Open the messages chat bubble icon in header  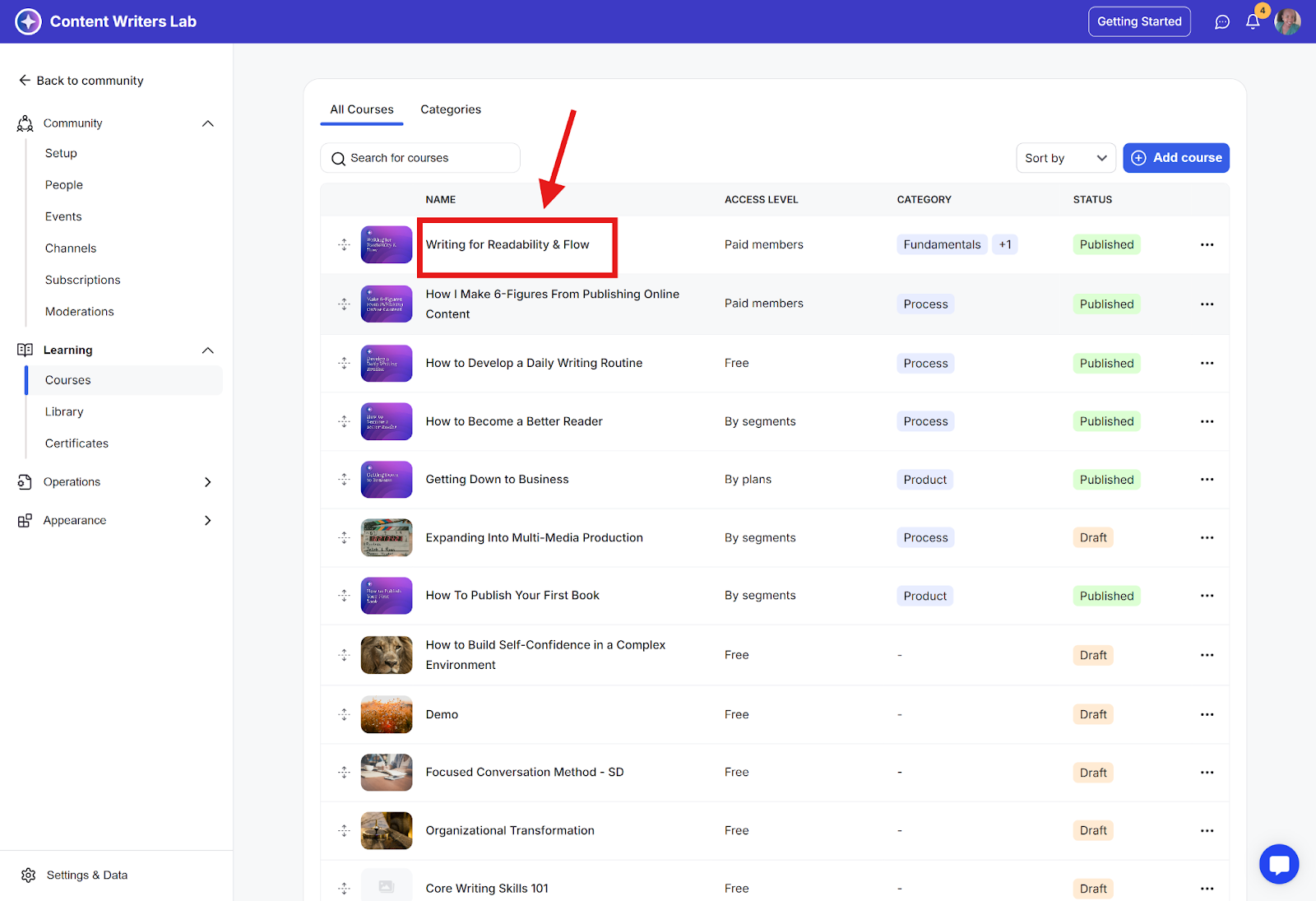1222,22
